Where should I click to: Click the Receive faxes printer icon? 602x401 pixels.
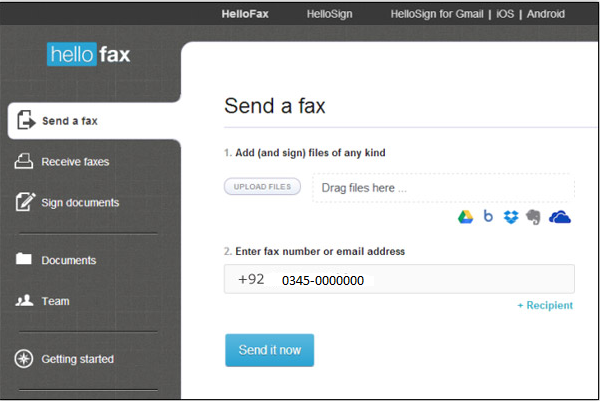point(24,161)
